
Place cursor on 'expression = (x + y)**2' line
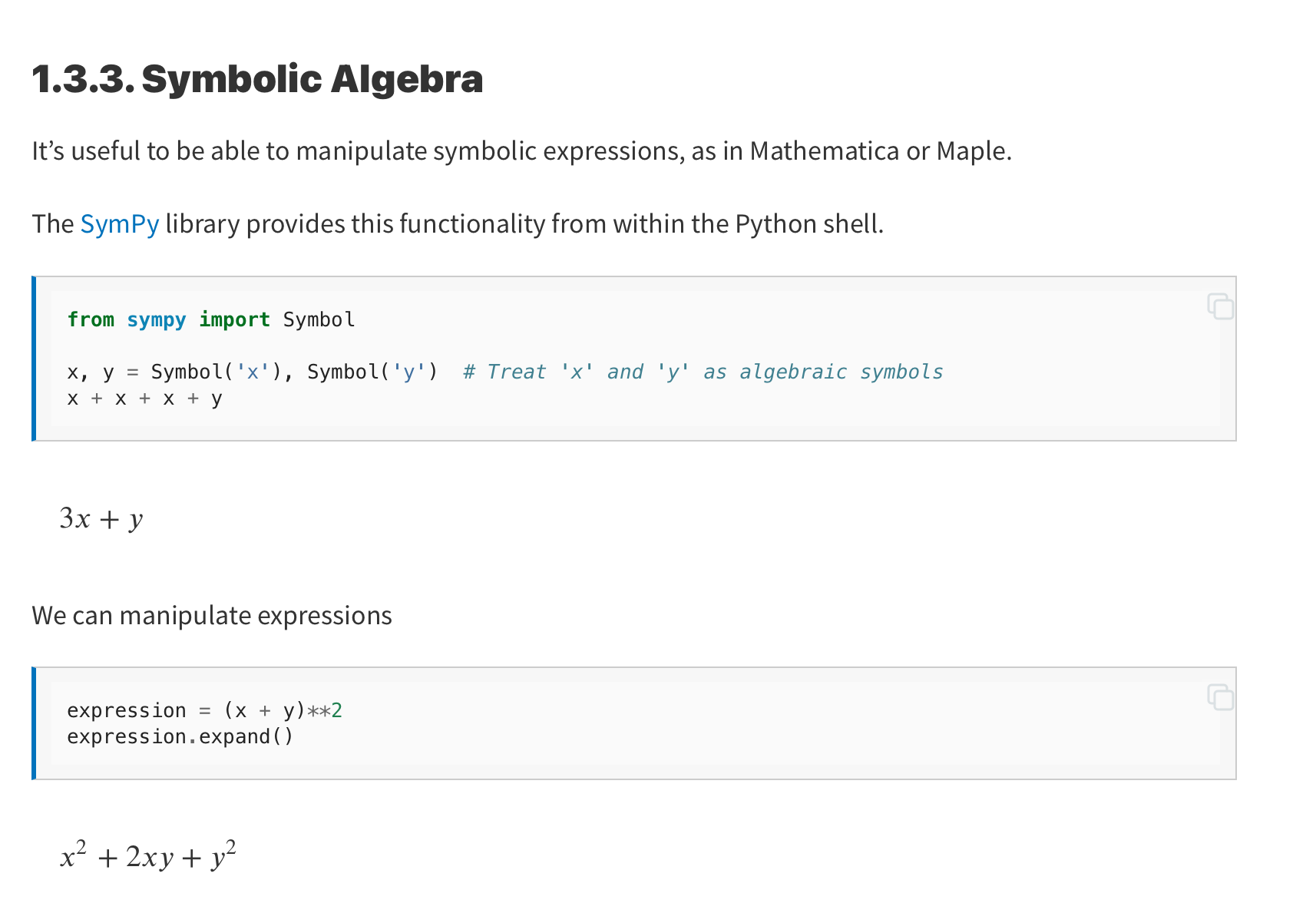[204, 710]
